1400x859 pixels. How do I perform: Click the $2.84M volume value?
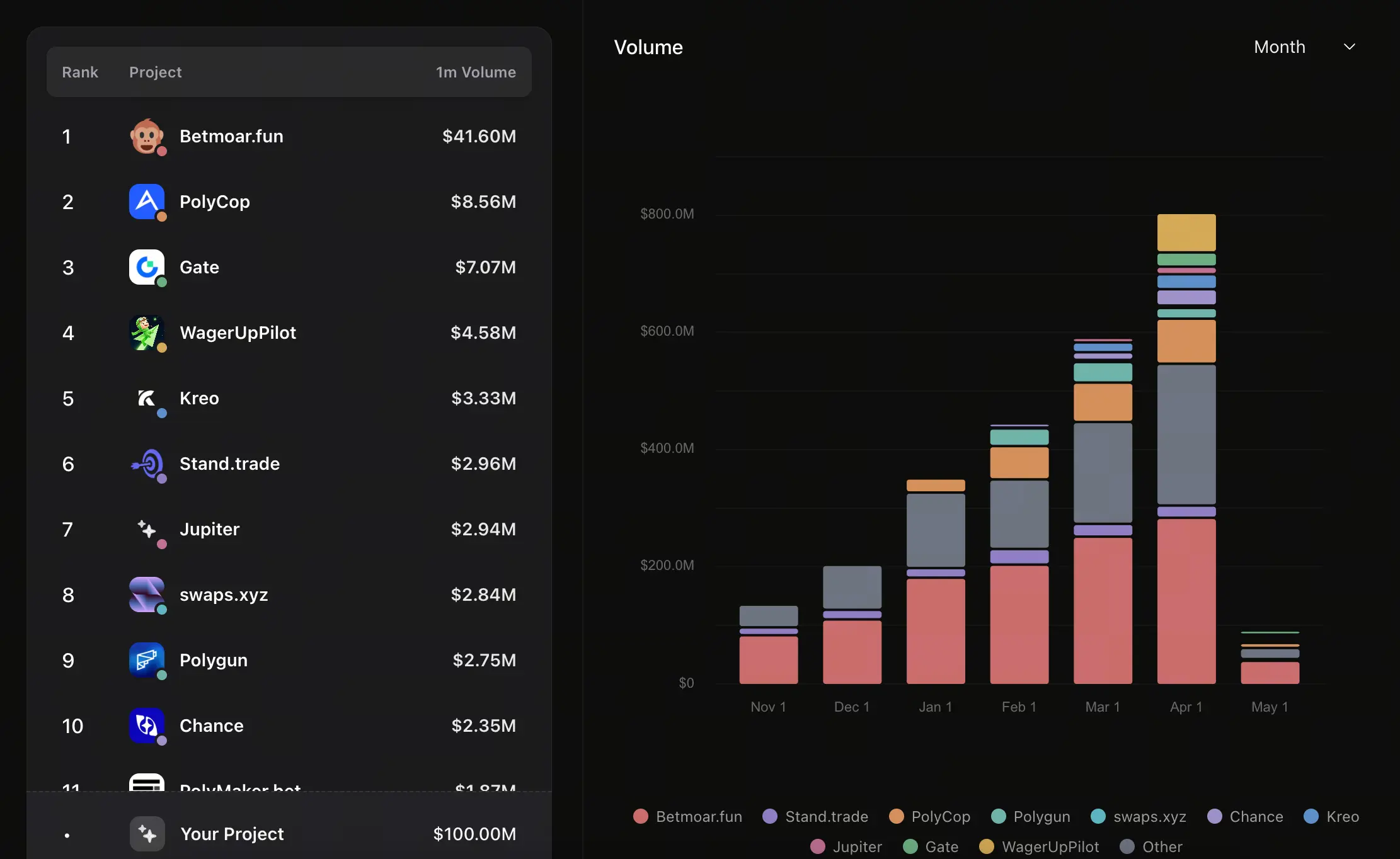[x=483, y=594]
